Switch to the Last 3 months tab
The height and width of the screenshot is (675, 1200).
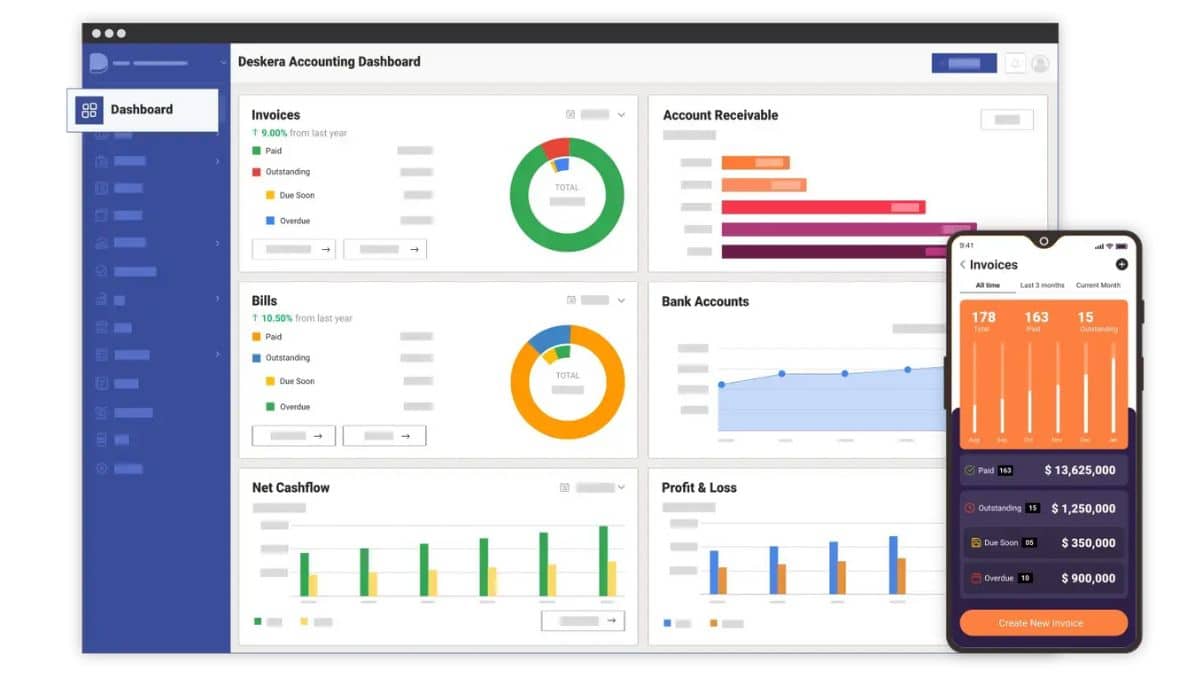point(1042,286)
